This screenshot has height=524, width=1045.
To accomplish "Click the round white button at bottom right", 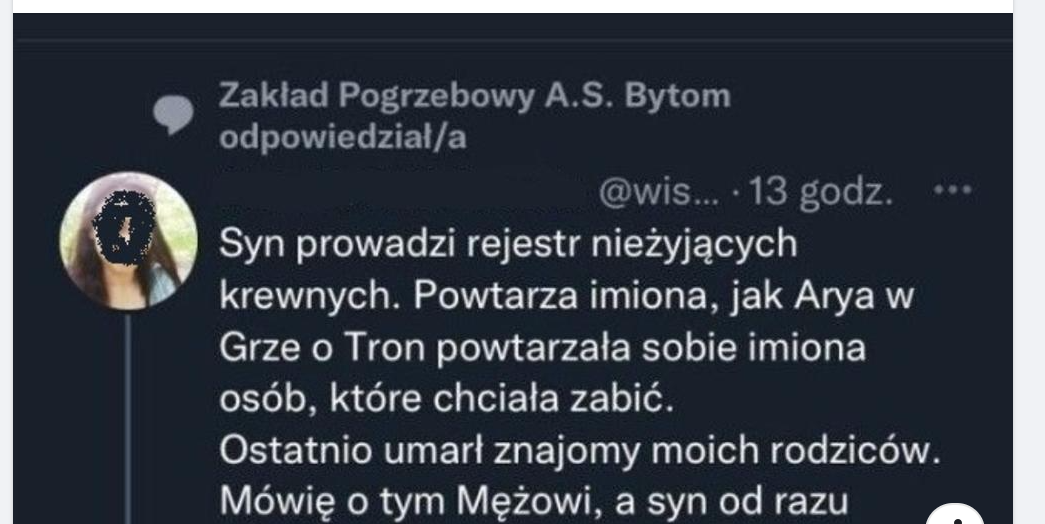I will click(955, 517).
